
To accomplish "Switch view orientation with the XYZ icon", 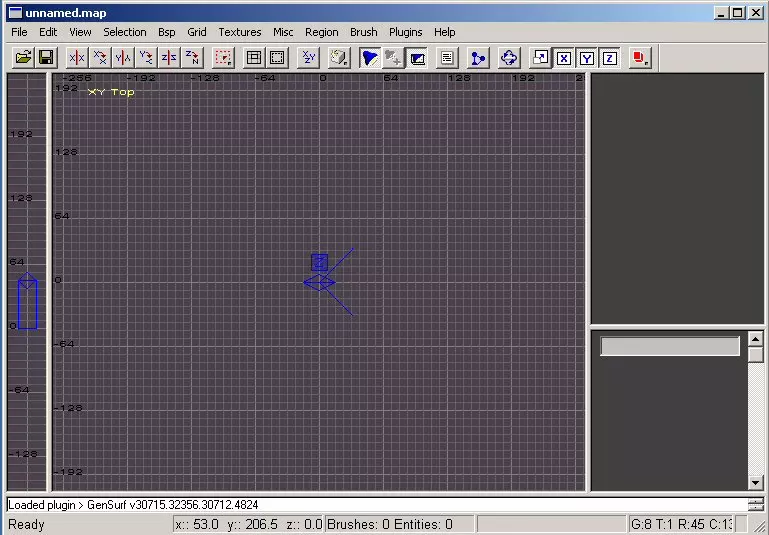I will click(308, 58).
